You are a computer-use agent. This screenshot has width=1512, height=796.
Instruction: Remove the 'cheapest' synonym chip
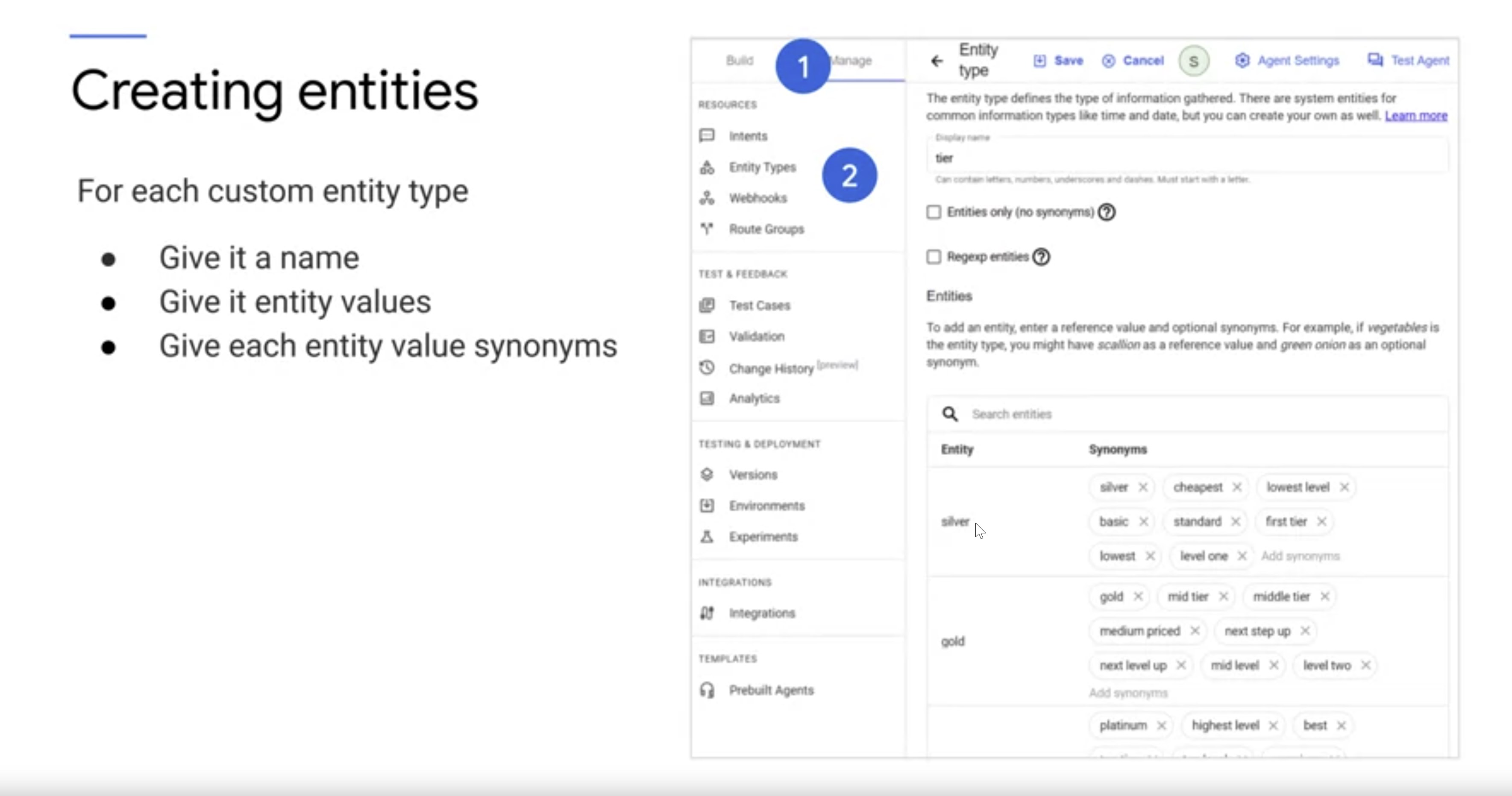1237,487
